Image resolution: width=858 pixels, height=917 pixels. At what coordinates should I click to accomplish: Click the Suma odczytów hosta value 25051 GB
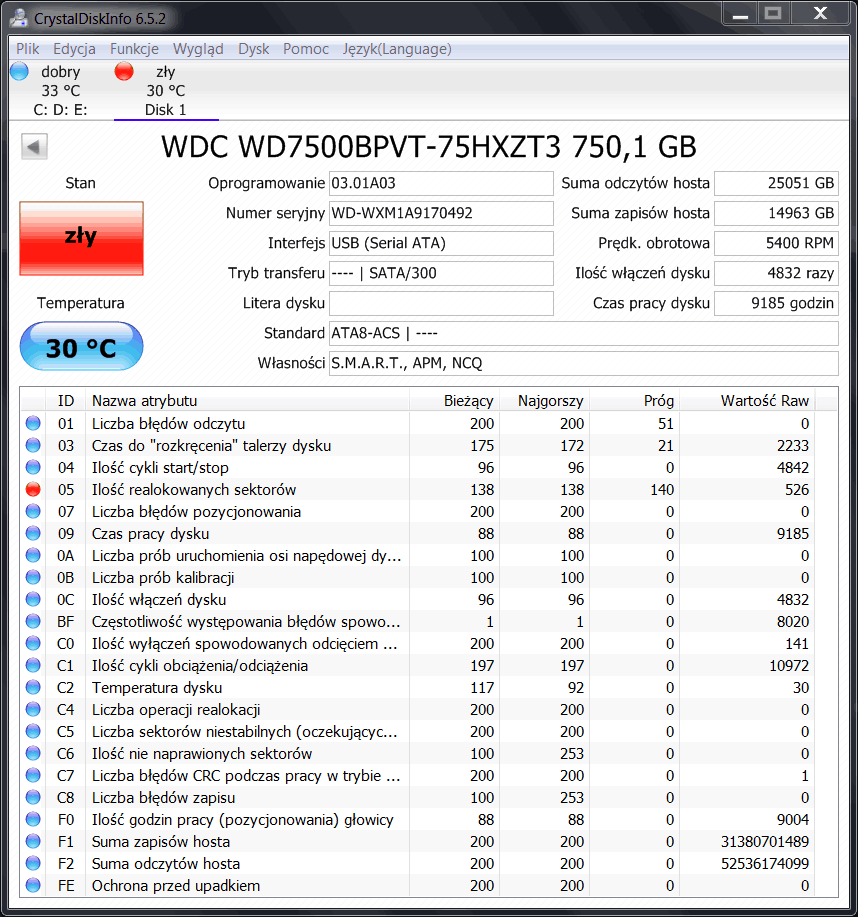click(x=776, y=184)
